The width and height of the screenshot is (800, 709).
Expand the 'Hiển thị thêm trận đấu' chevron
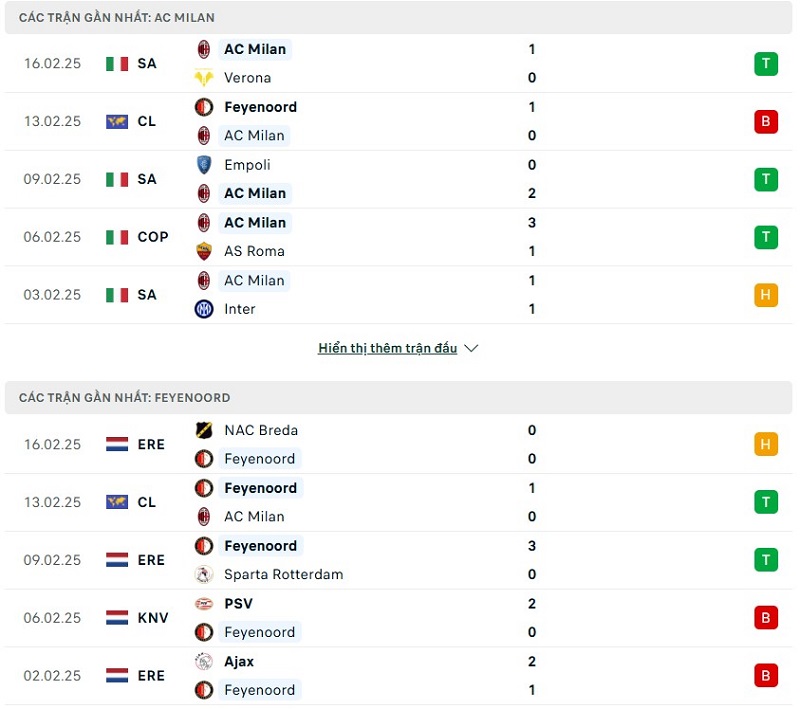click(x=472, y=348)
